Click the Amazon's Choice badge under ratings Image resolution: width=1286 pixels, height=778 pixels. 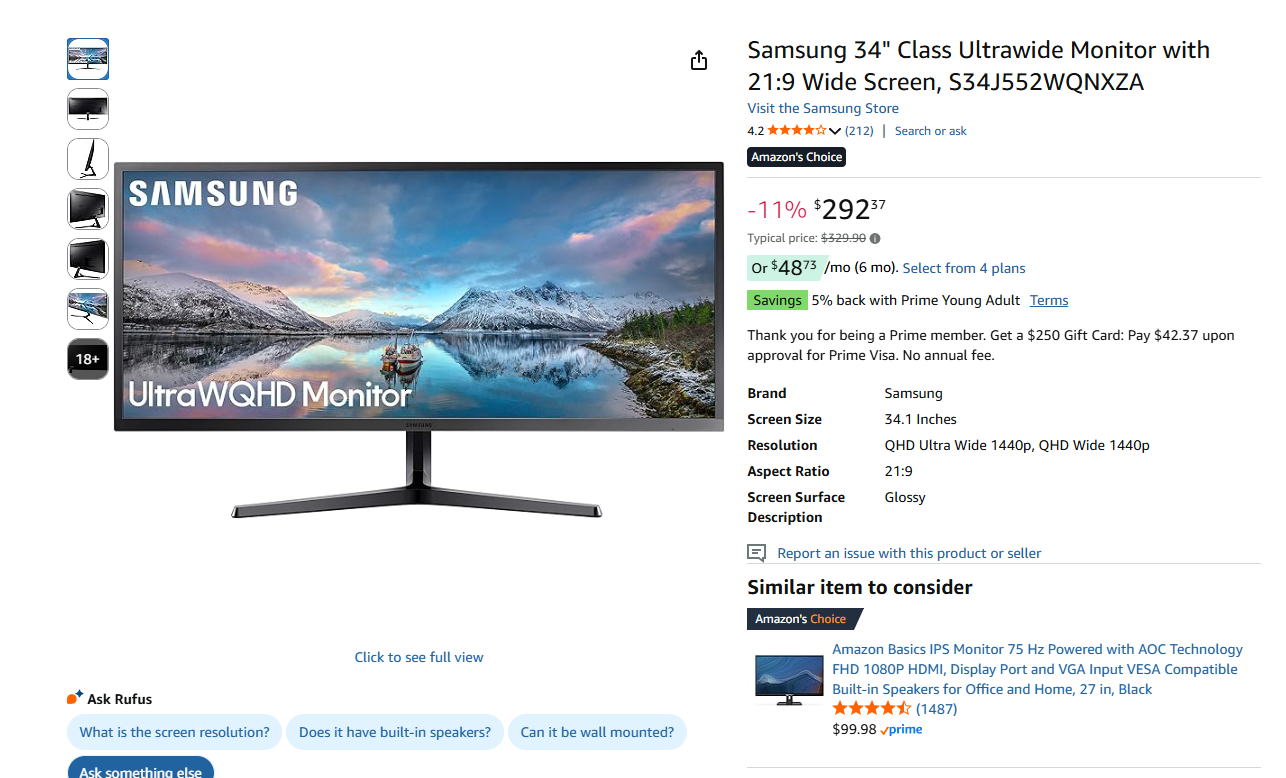(x=797, y=157)
